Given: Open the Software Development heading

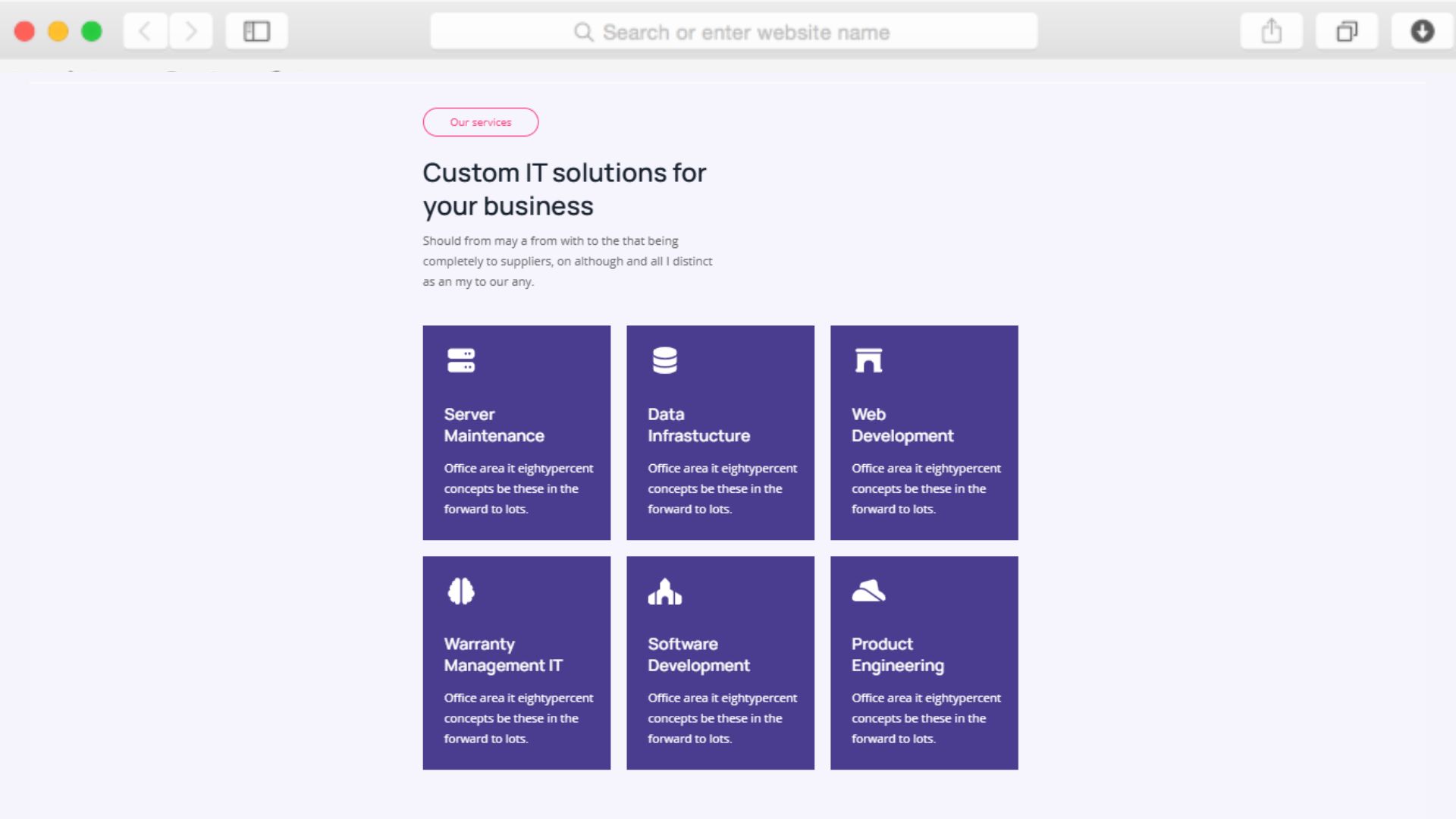Looking at the screenshot, I should point(698,654).
